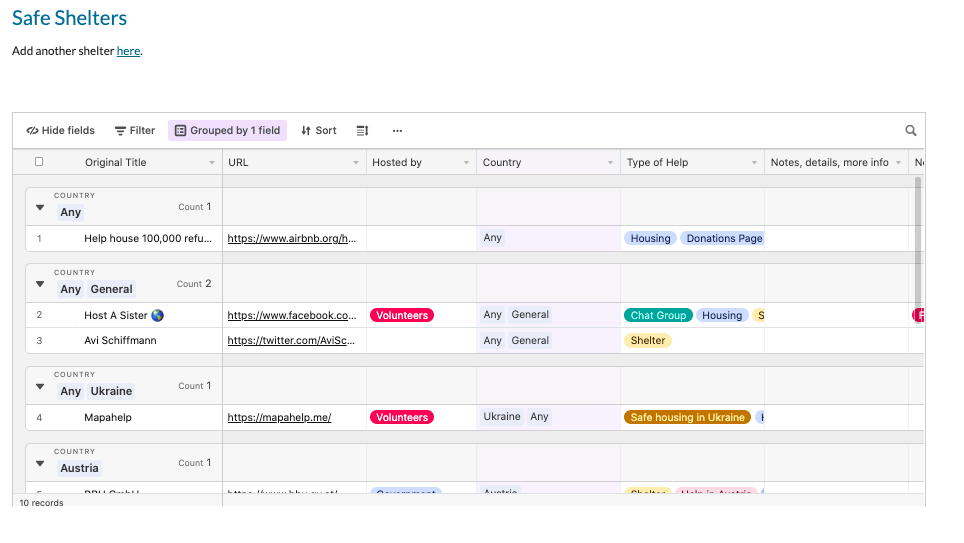Open the Filter menu

pos(135,130)
